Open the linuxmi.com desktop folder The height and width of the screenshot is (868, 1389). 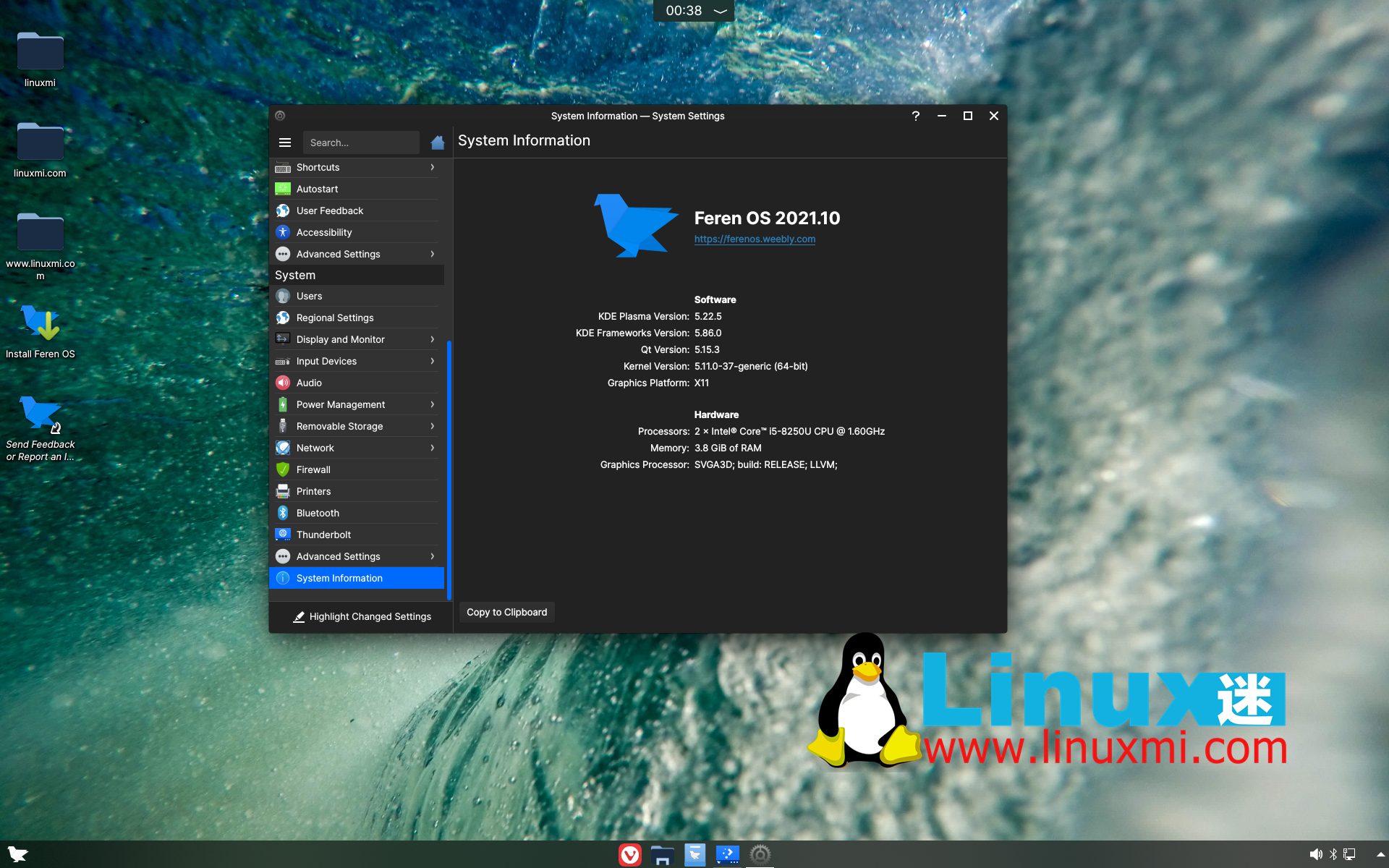pyautogui.click(x=40, y=150)
